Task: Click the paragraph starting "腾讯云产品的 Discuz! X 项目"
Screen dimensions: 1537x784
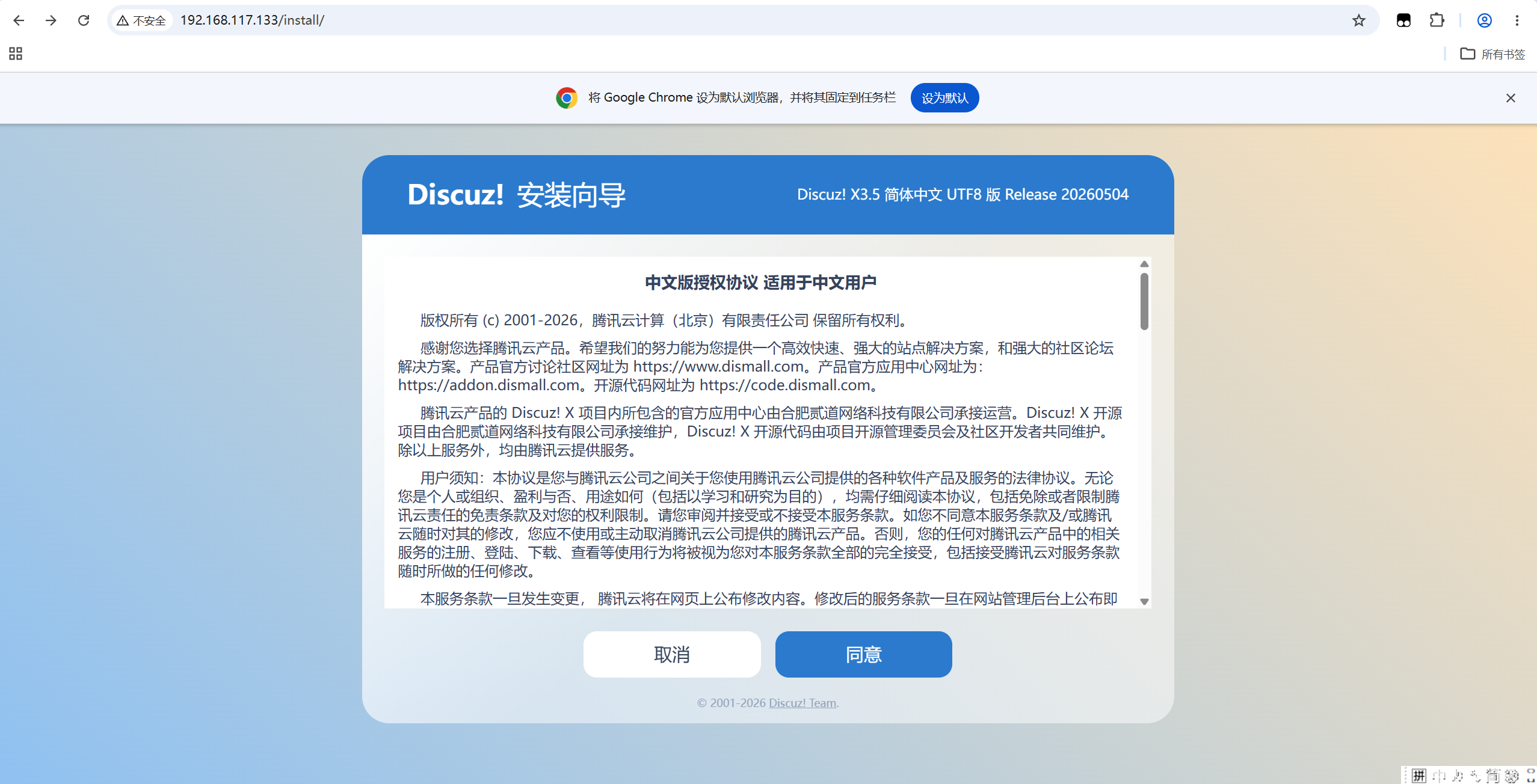Action: (x=760, y=431)
